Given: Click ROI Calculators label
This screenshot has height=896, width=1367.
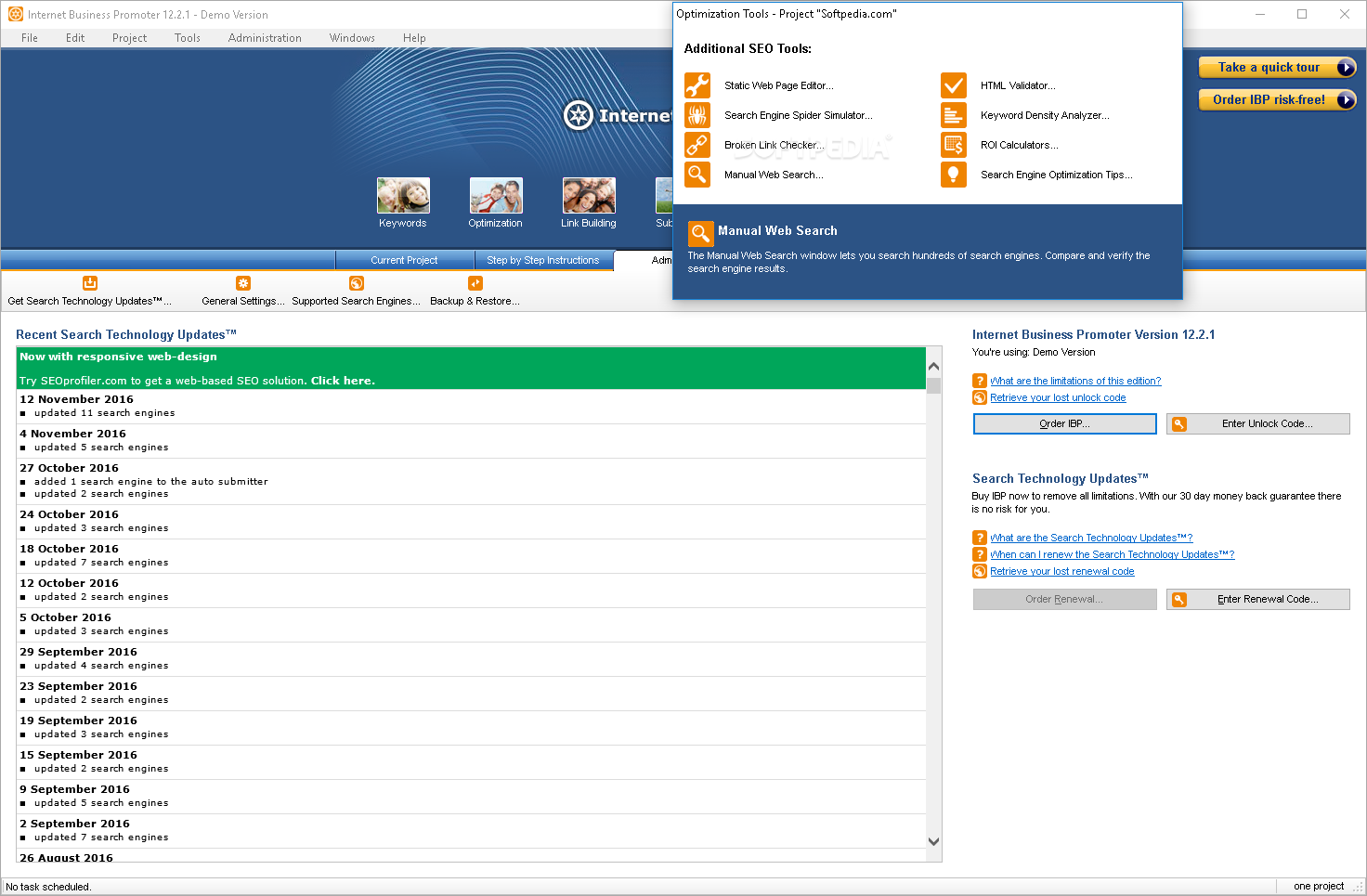Looking at the screenshot, I should pos(1019,145).
